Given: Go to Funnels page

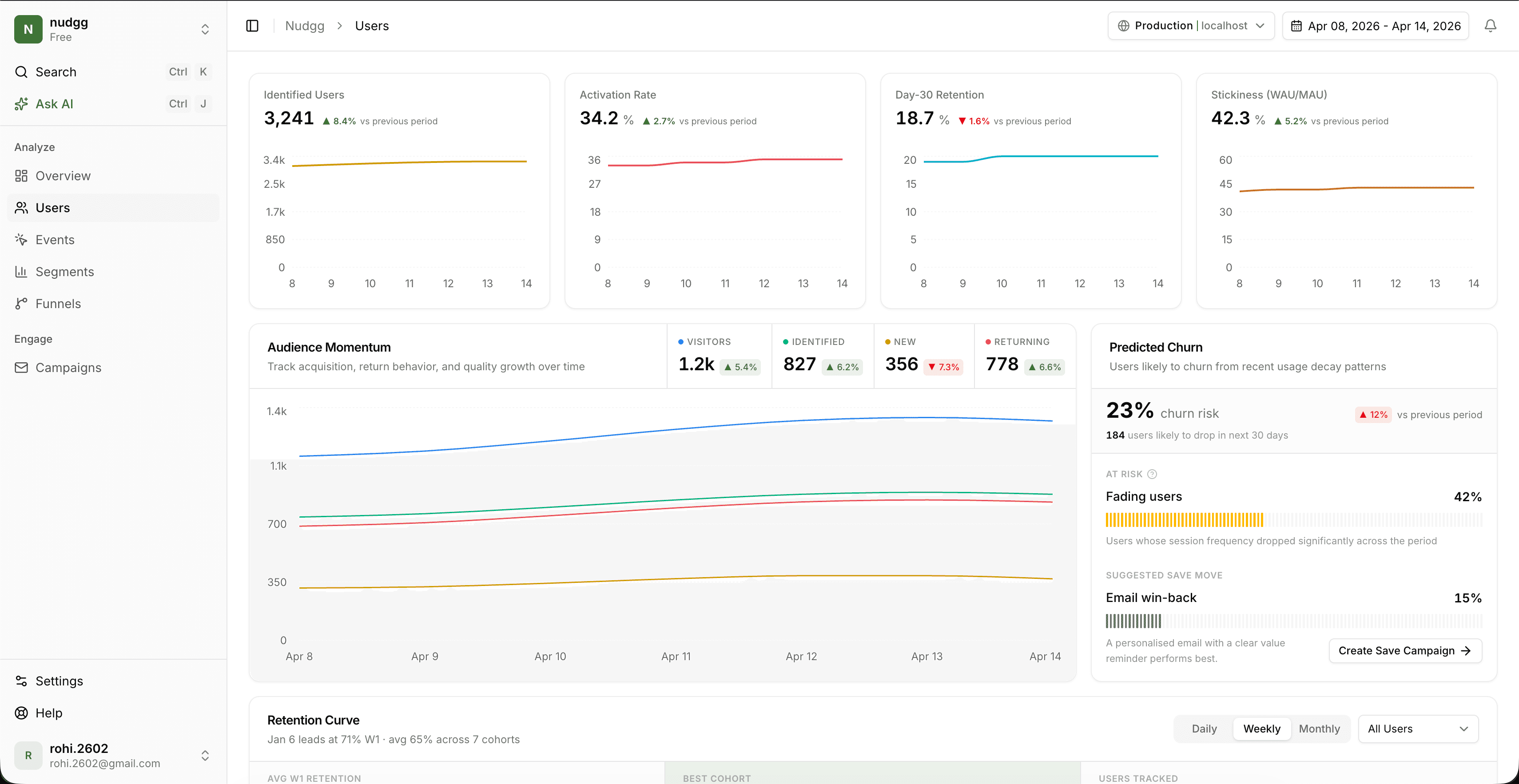Looking at the screenshot, I should point(113,304).
